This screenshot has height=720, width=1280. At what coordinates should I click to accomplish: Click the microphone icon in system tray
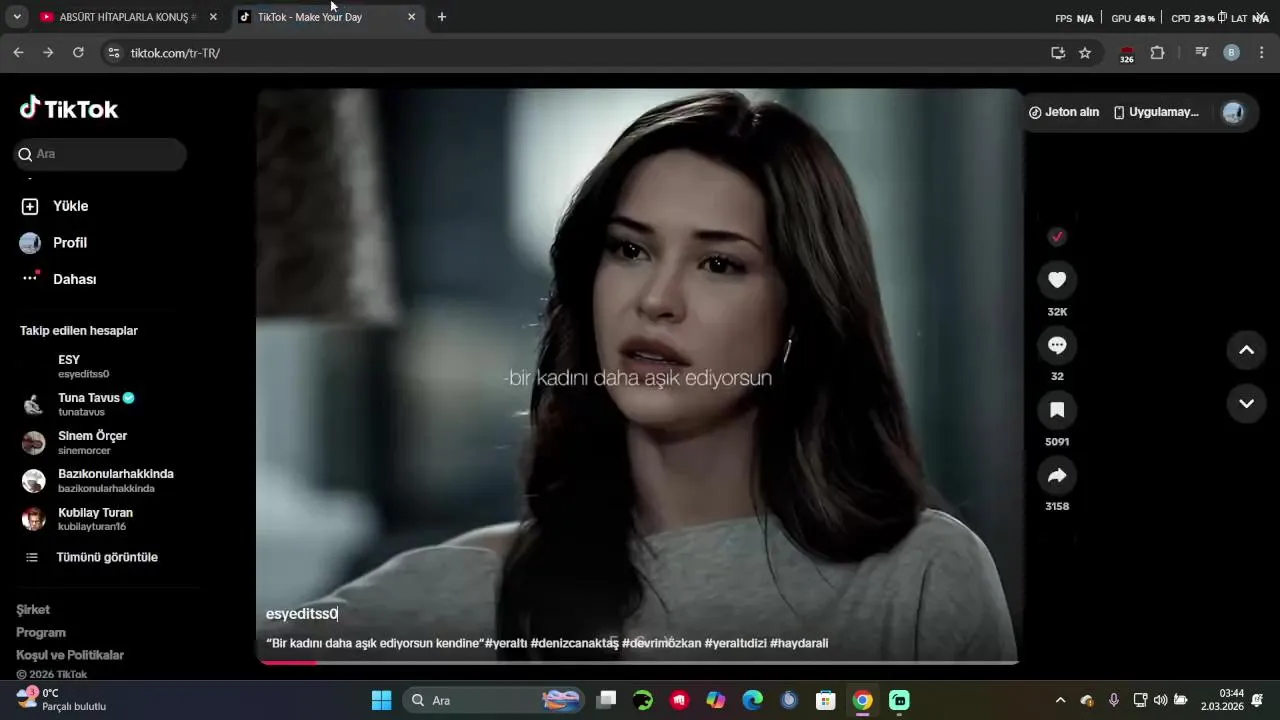[x=1114, y=700]
